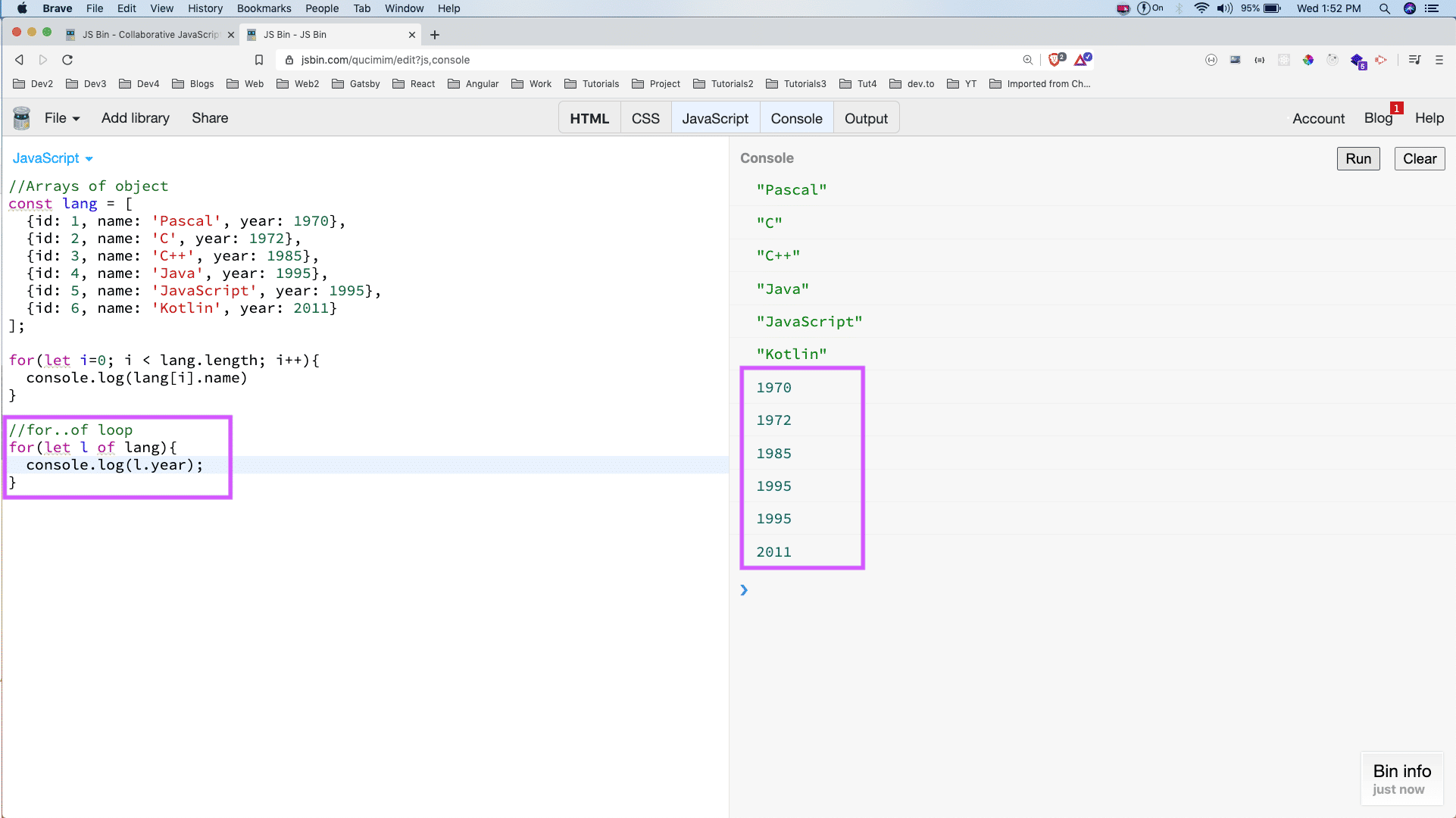Click the JS Bin trash-can logo icon

(22, 118)
